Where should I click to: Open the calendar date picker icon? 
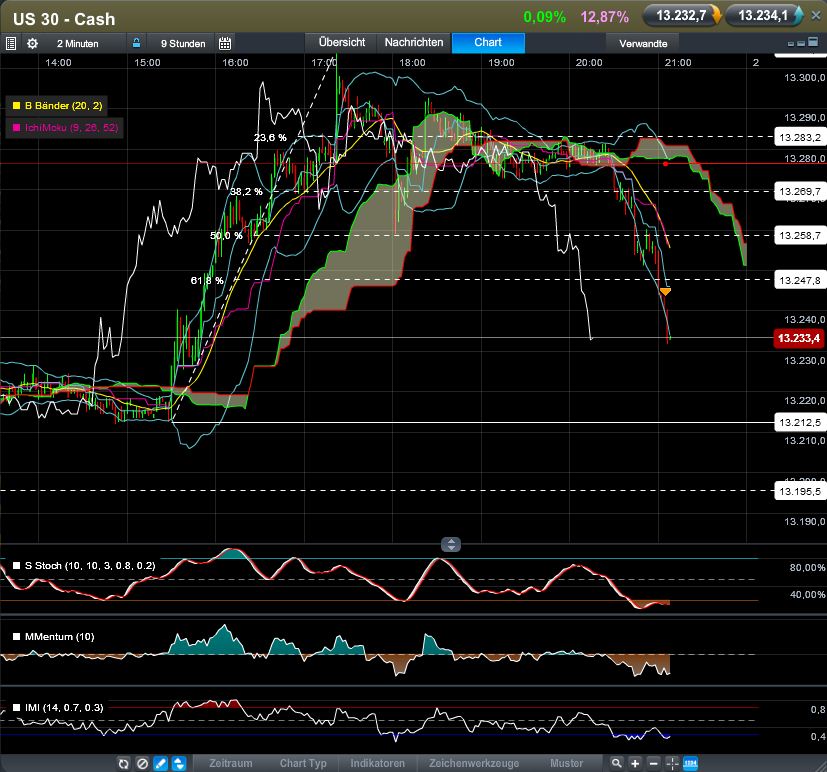coord(225,43)
